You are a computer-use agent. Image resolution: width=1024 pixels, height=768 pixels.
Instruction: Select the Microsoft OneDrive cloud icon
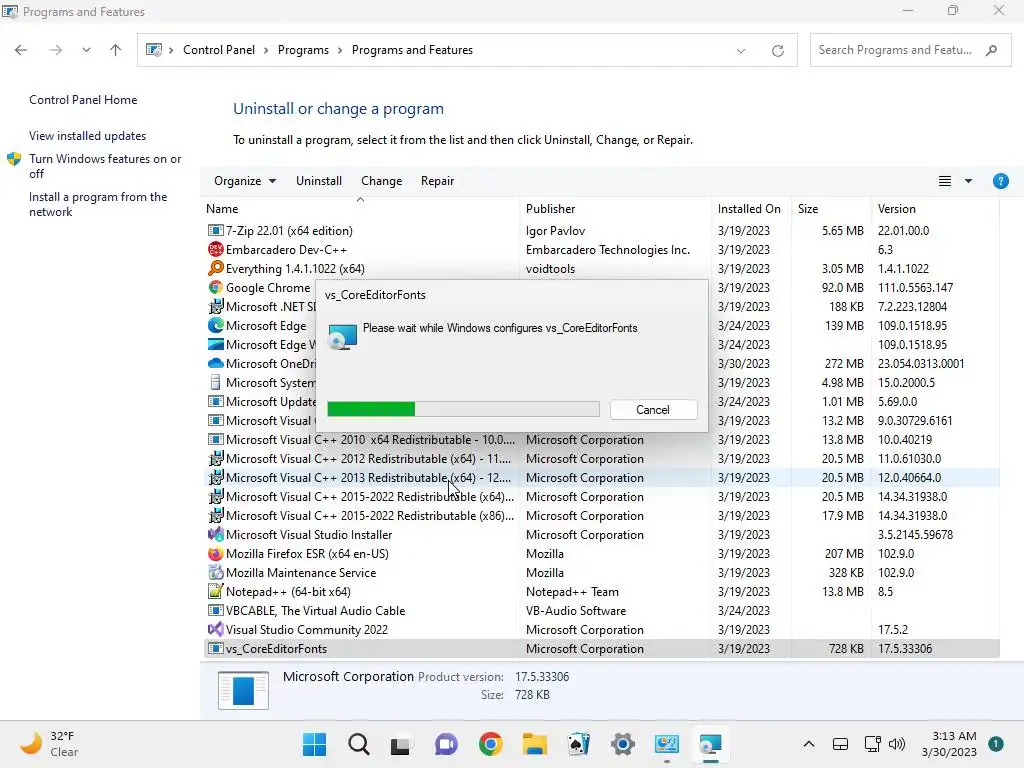[216, 363]
